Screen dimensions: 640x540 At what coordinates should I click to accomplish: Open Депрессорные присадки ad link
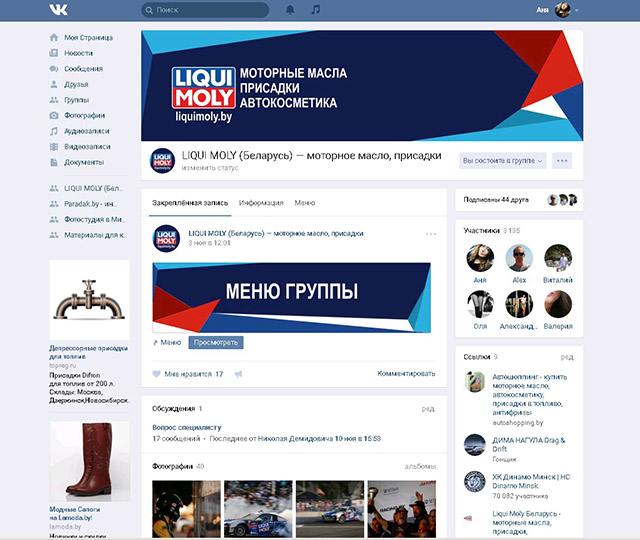click(x=89, y=352)
